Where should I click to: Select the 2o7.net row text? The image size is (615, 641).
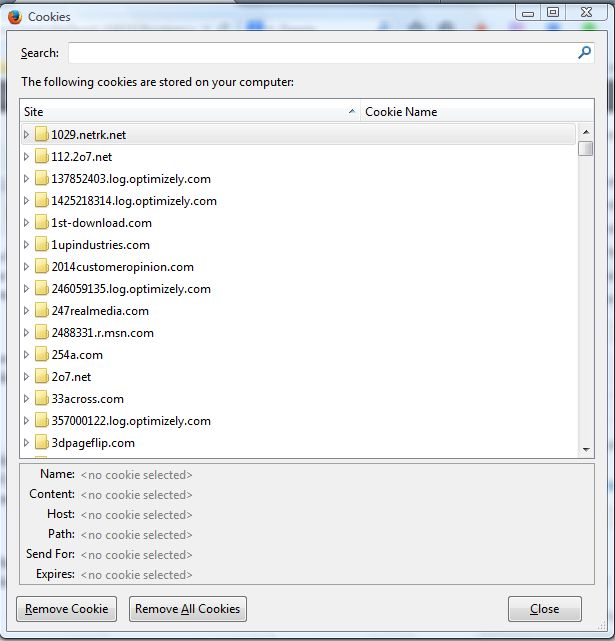pyautogui.click(x=71, y=377)
